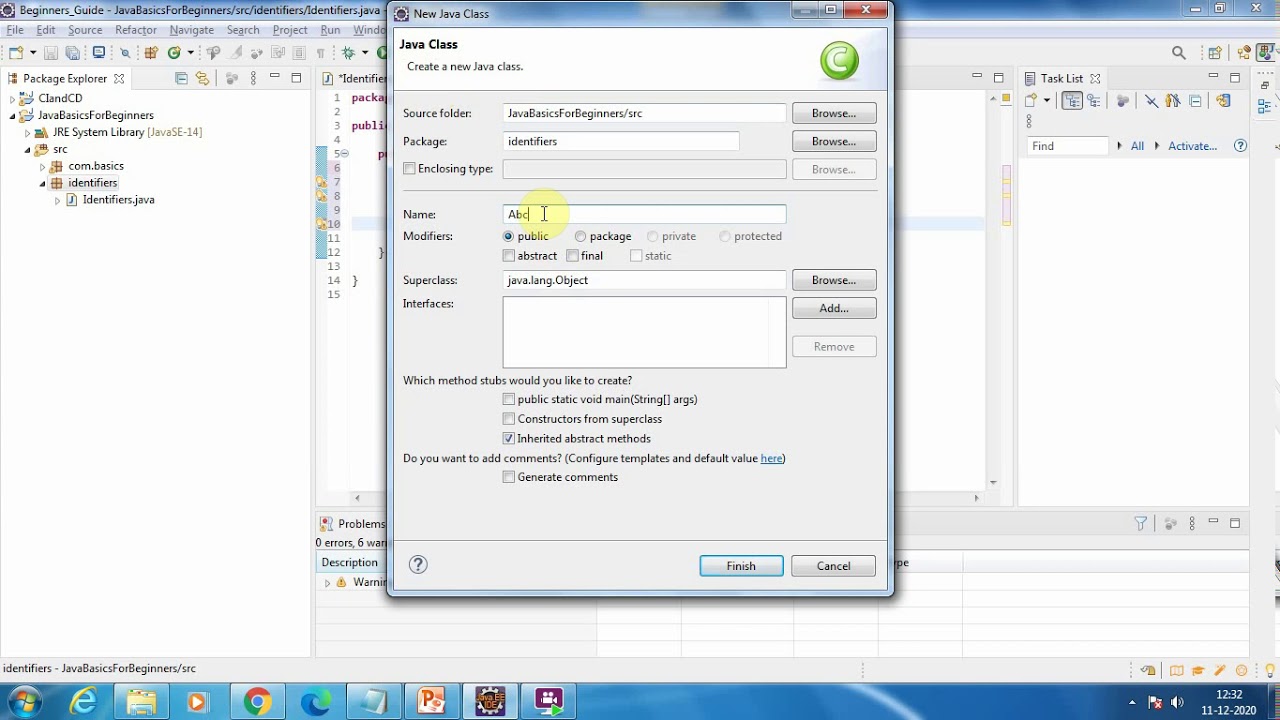Click the Cancel button

[833, 566]
